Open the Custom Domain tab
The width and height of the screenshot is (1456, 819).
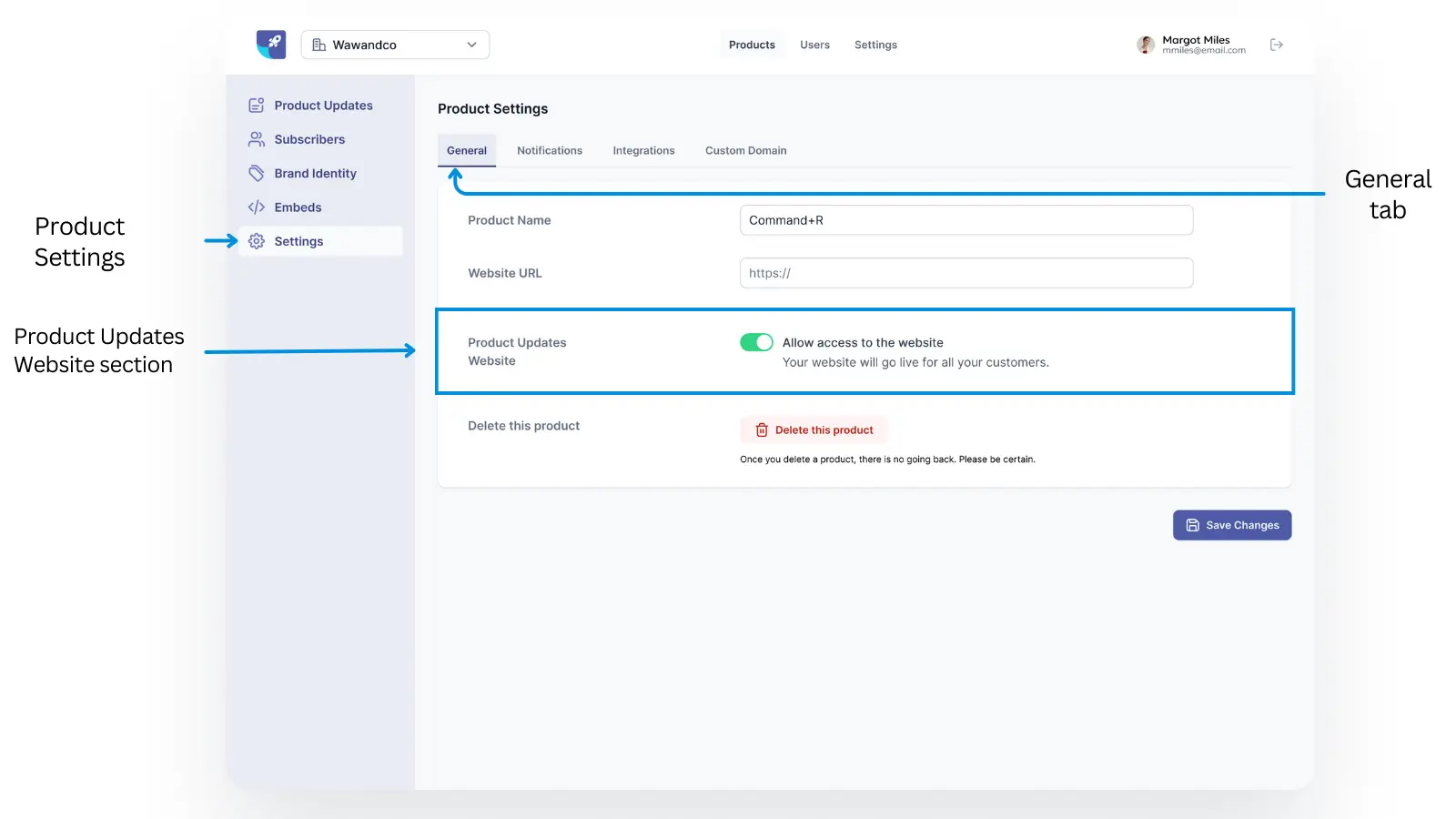click(744, 150)
